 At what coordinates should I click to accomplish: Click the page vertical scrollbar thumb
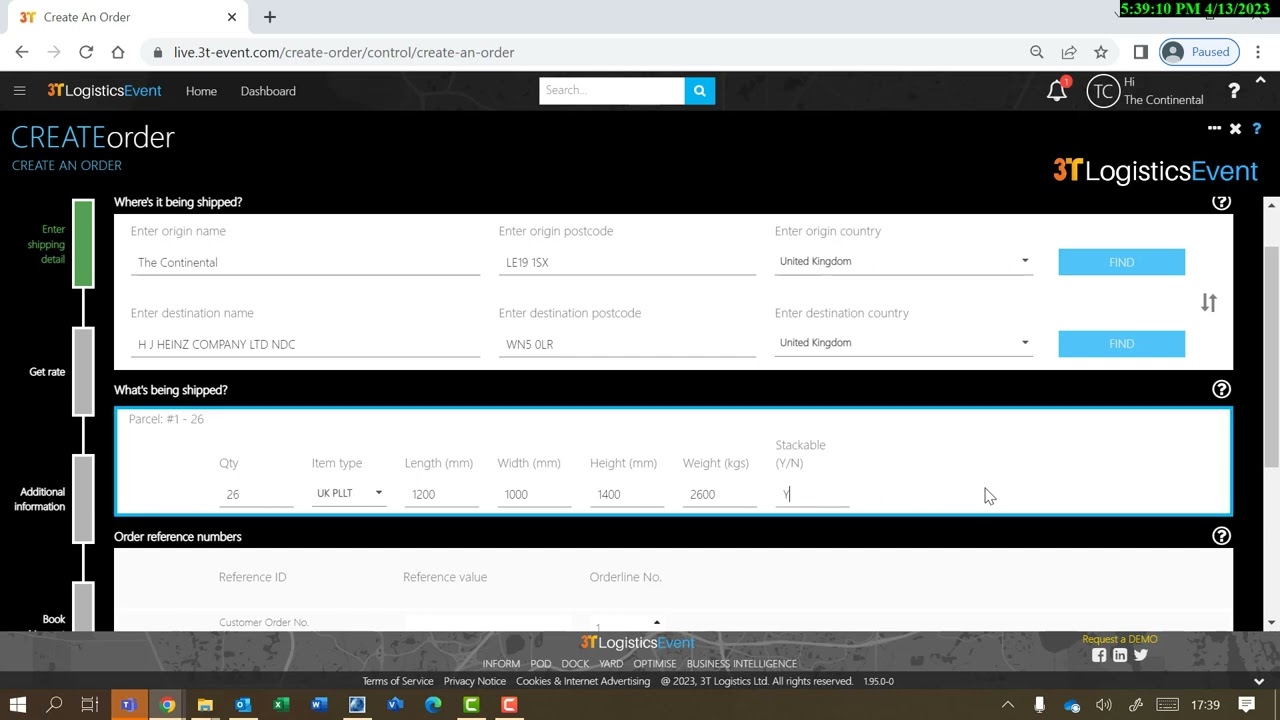click(1271, 355)
